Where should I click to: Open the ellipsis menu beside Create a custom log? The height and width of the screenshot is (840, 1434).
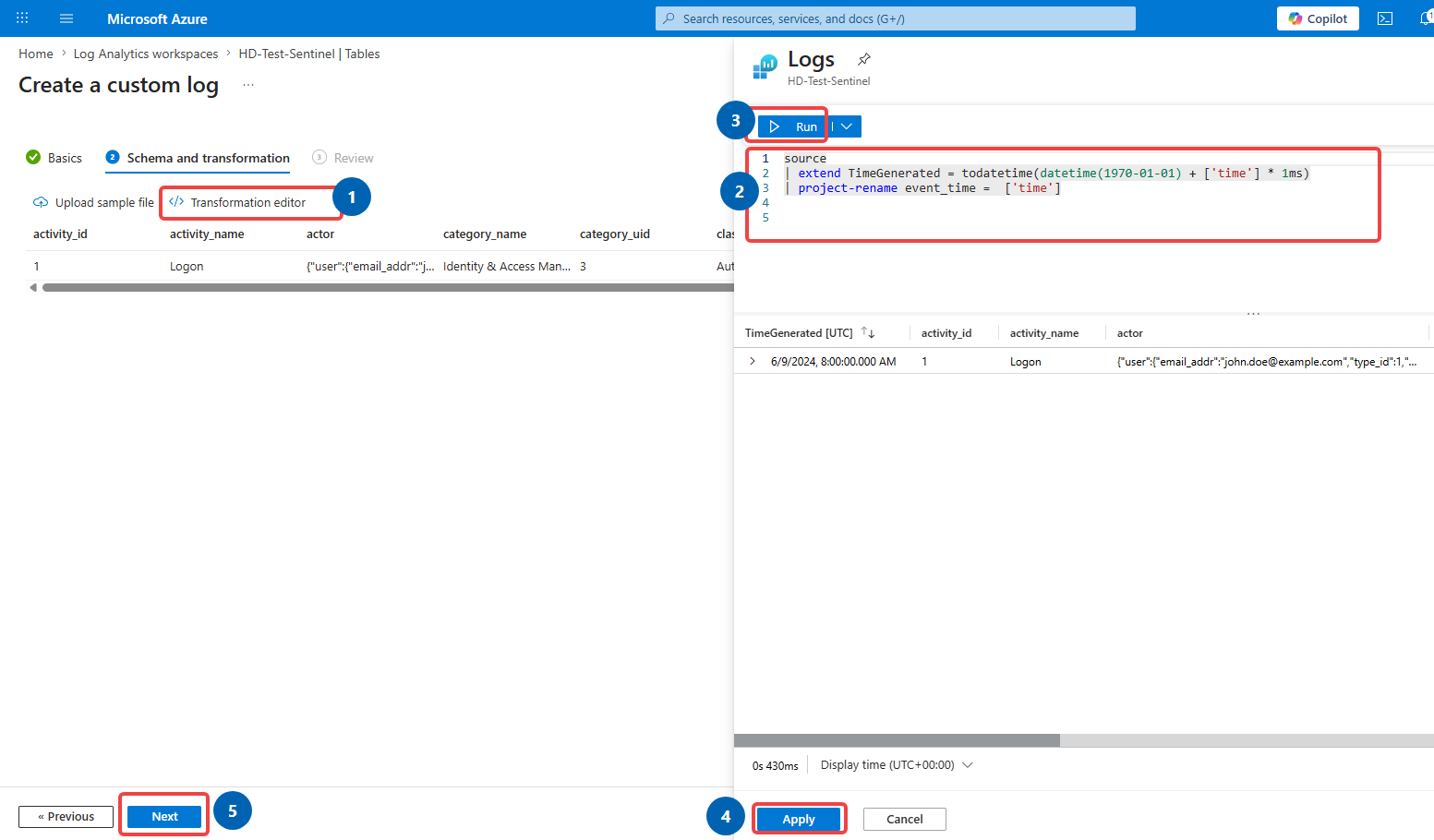coord(248,85)
